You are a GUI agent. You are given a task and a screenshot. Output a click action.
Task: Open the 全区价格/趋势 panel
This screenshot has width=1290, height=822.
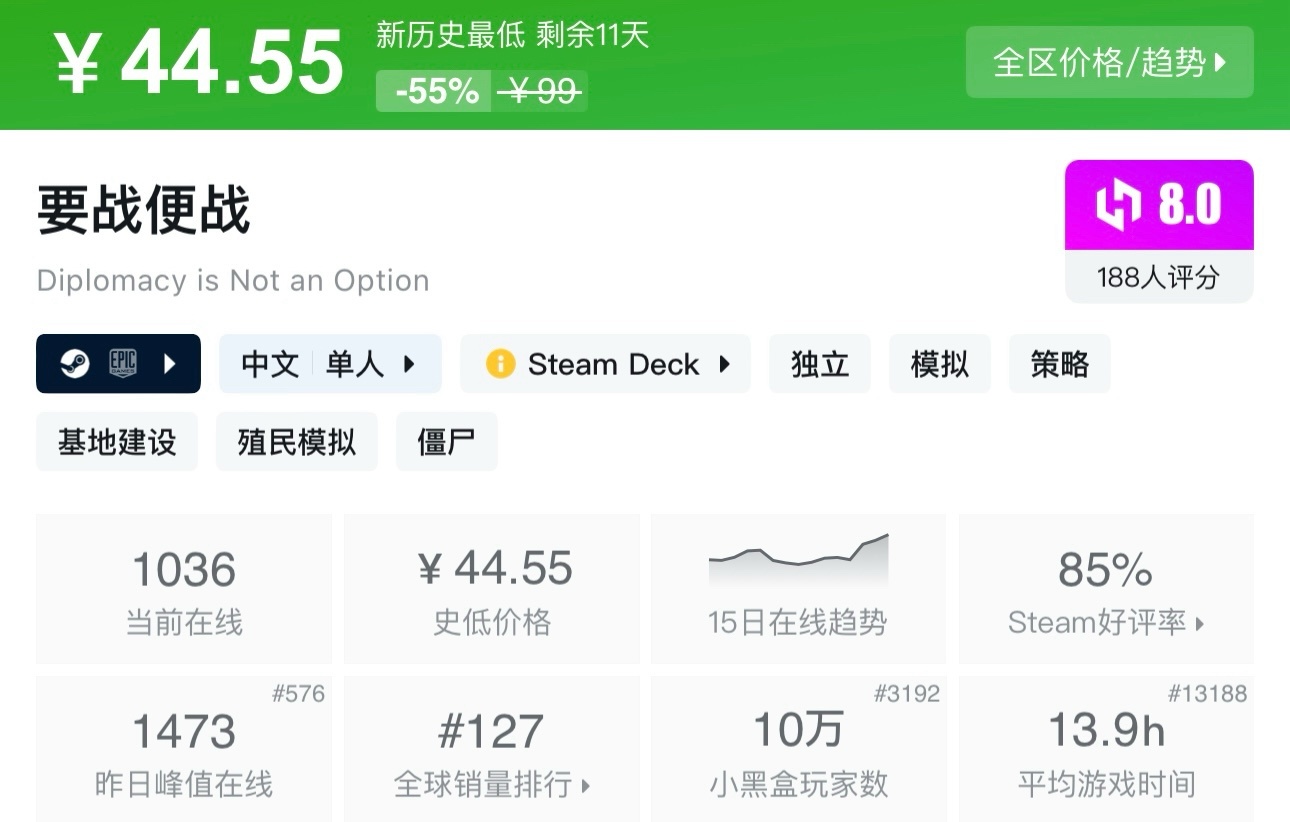(1110, 63)
